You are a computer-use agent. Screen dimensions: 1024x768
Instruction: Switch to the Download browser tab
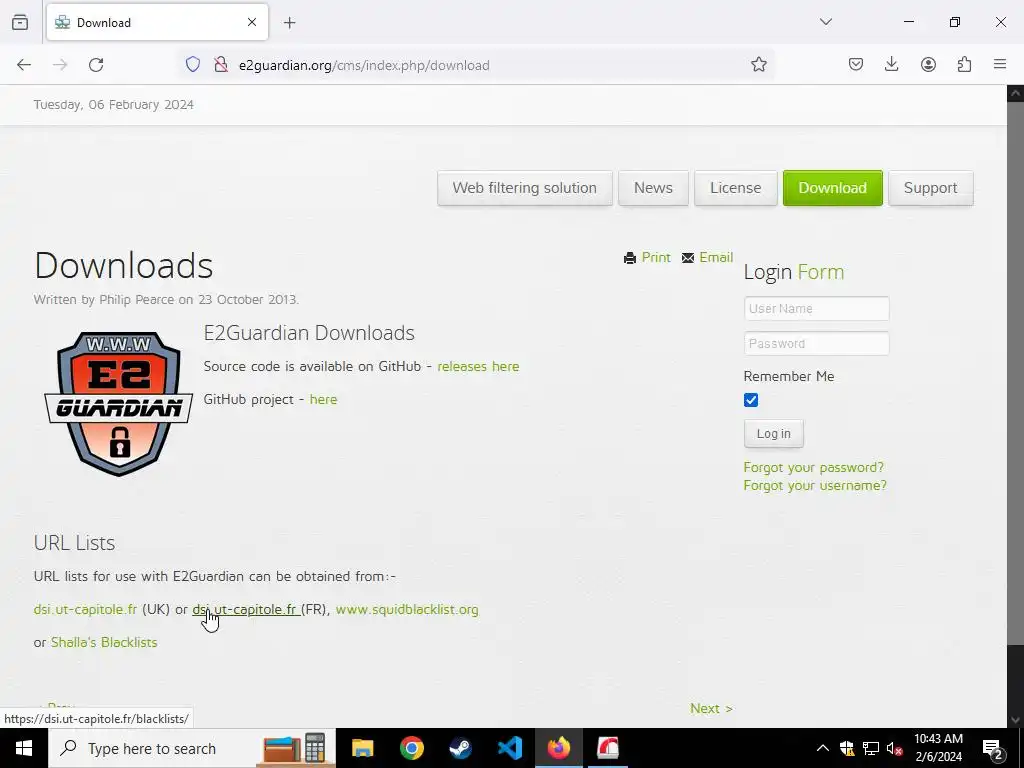click(157, 22)
